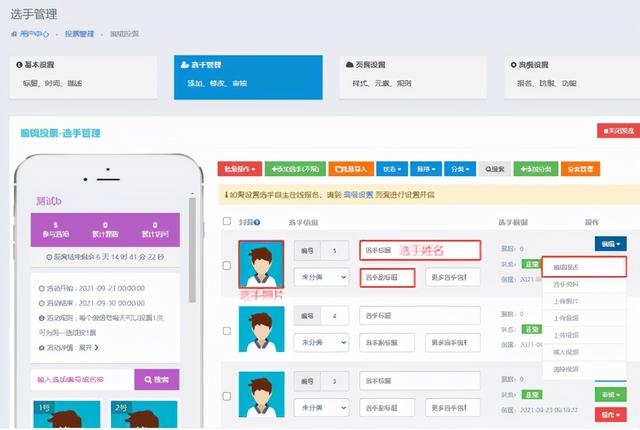
Task: Open the 页面设置 card with cloud icon
Action: 413,77
